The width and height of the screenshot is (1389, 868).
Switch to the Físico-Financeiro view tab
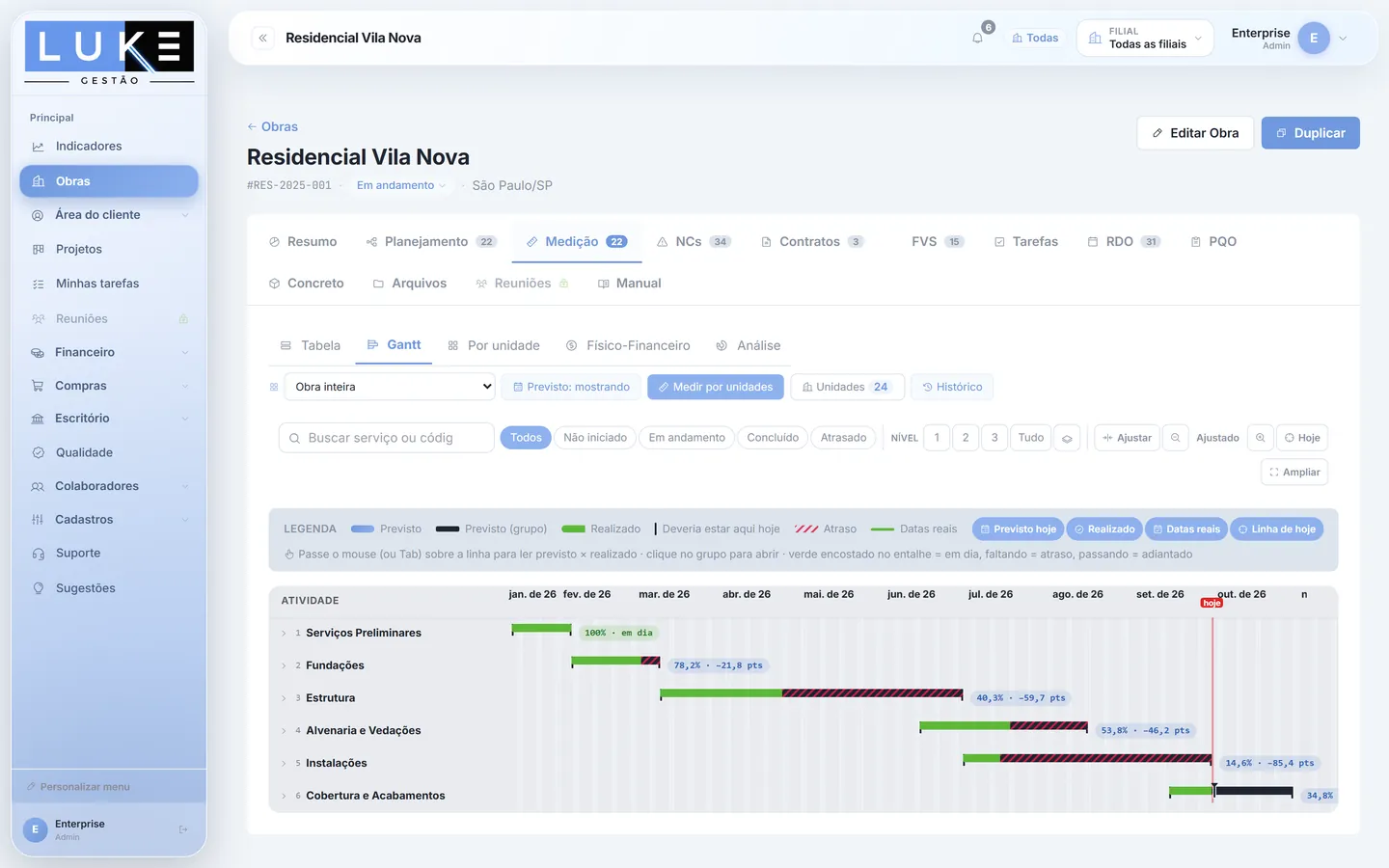tap(628, 345)
